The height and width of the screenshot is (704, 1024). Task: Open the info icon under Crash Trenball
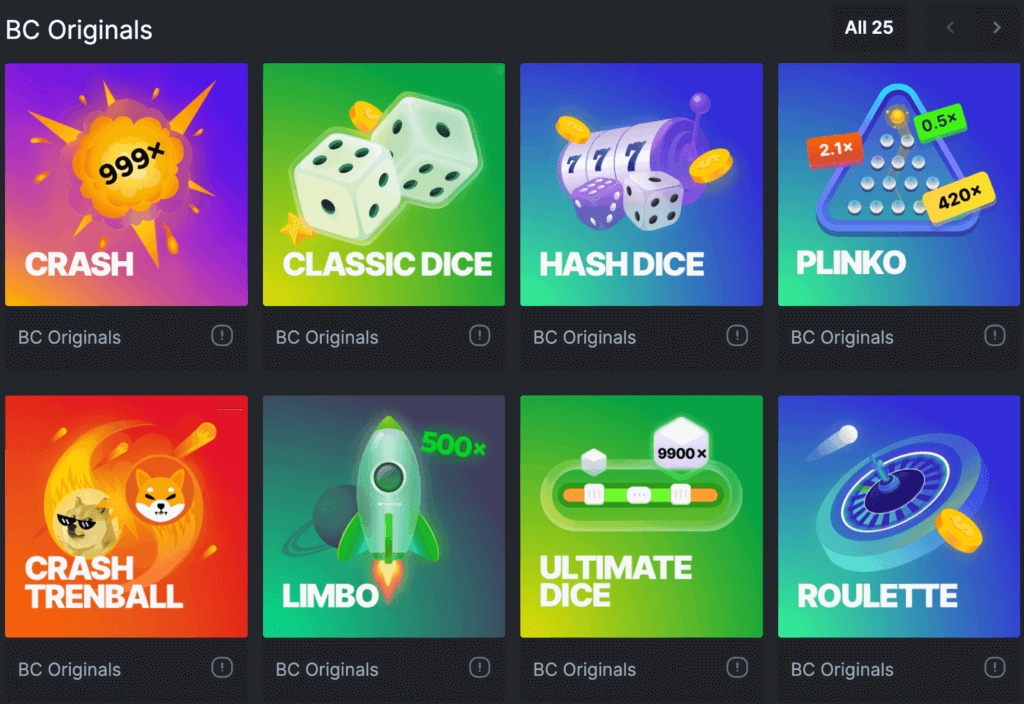(x=222, y=667)
